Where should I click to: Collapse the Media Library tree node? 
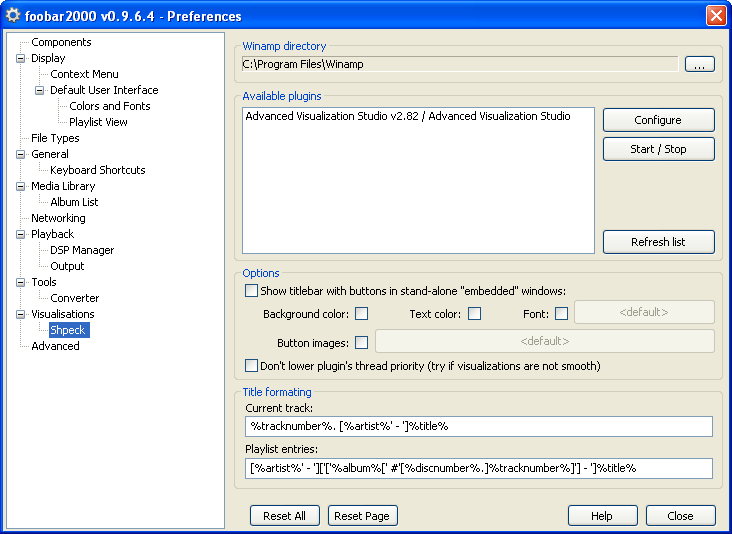(21, 186)
